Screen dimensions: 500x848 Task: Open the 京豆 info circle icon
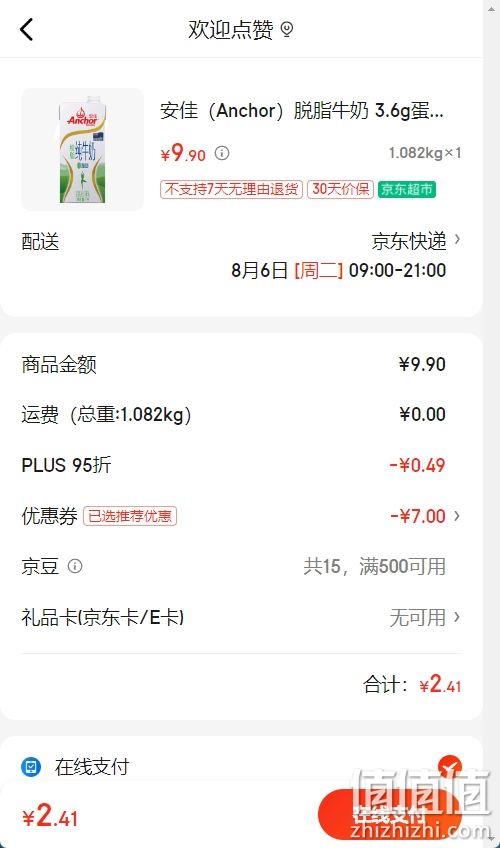75,566
